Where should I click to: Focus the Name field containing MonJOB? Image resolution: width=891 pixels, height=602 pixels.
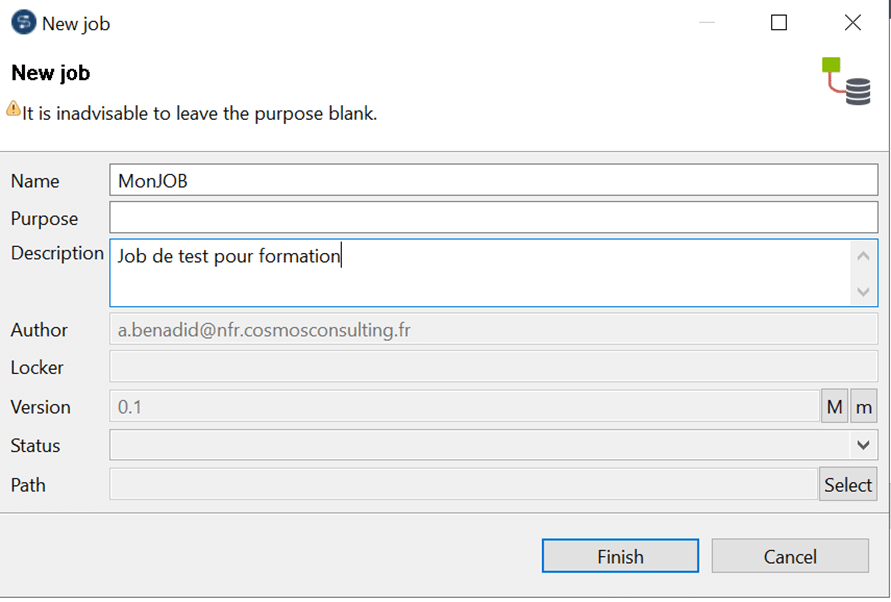(494, 180)
